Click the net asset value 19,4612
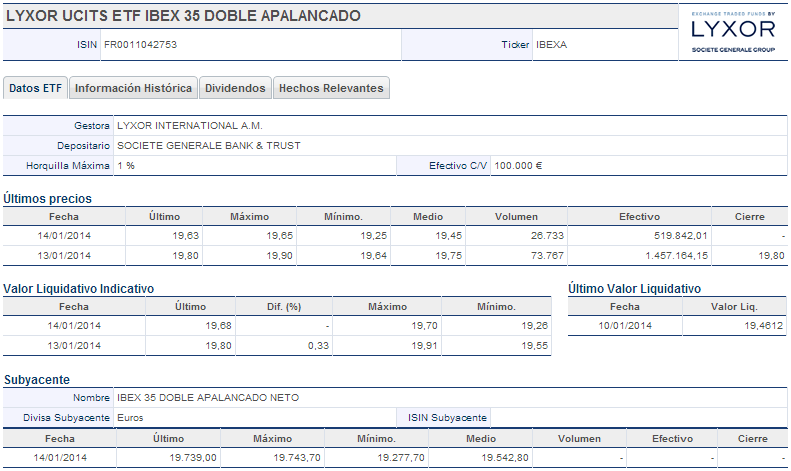Screen dimensions: 791x471 tap(764, 326)
